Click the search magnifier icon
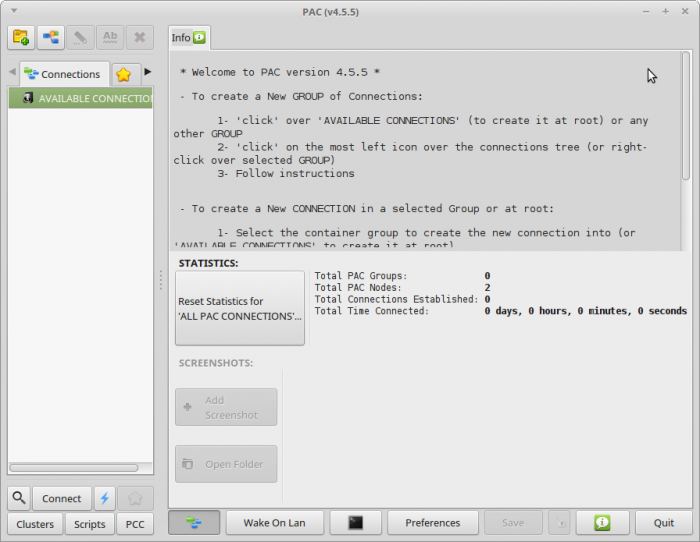 tap(19, 498)
